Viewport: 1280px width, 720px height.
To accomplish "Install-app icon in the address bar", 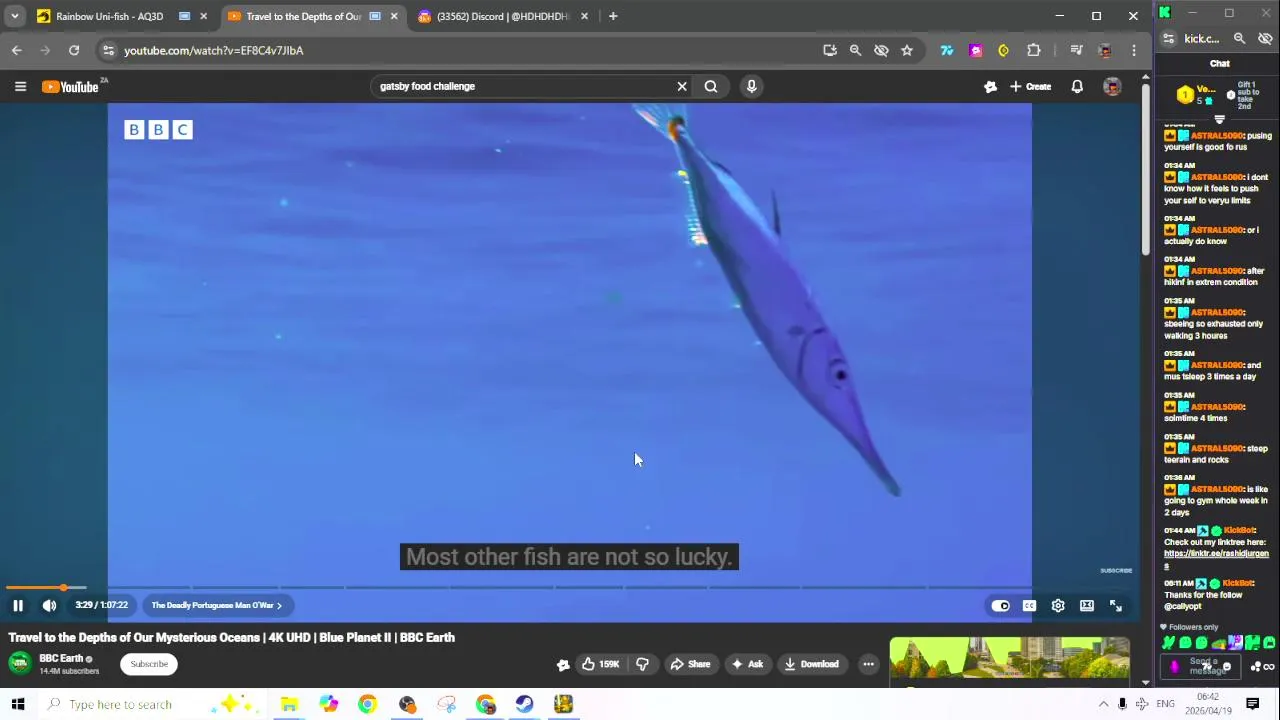I will pyautogui.click(x=830, y=50).
